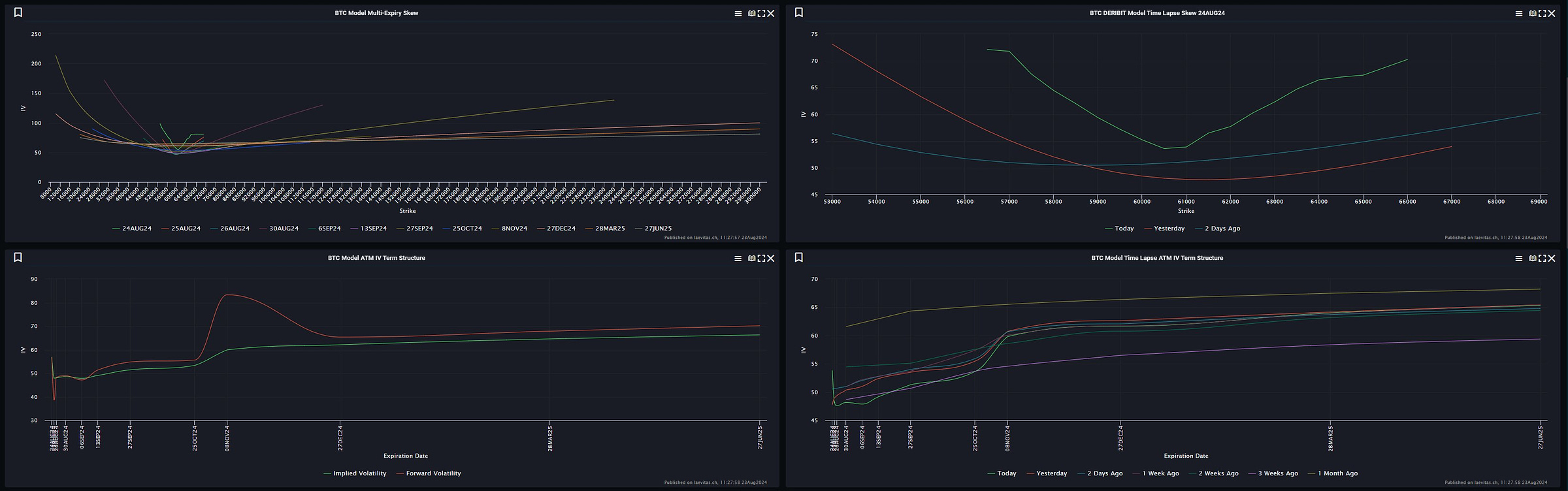The width and height of the screenshot is (1568, 491).
Task: Expand DERIBIT Time Lapse Skew chart to fullscreen
Action: pos(1542,14)
